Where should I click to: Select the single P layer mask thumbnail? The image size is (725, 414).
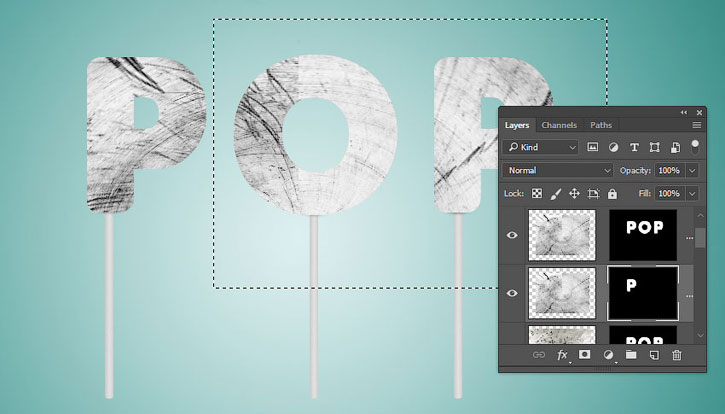tap(643, 293)
